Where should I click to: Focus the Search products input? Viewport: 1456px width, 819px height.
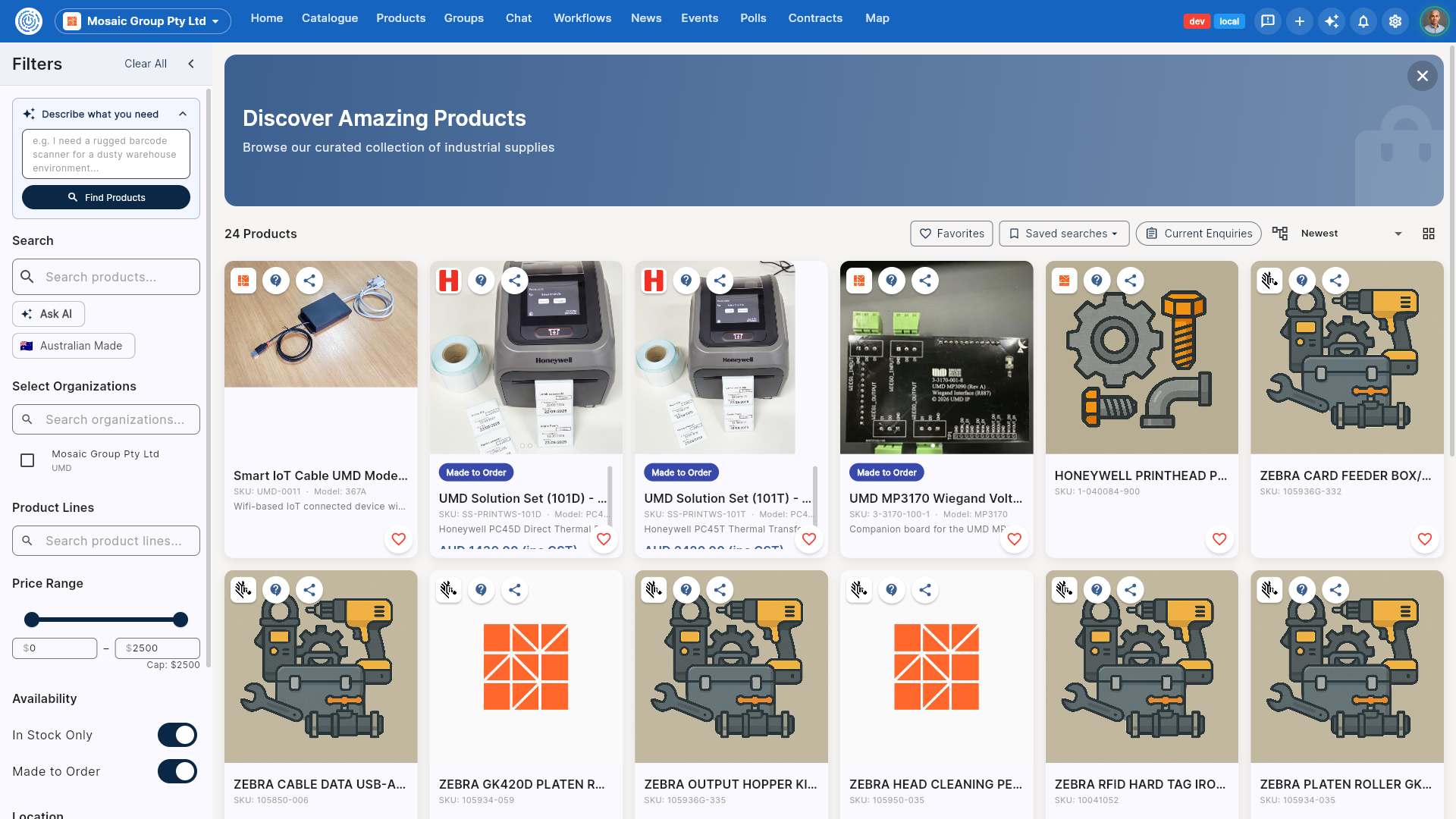point(106,277)
